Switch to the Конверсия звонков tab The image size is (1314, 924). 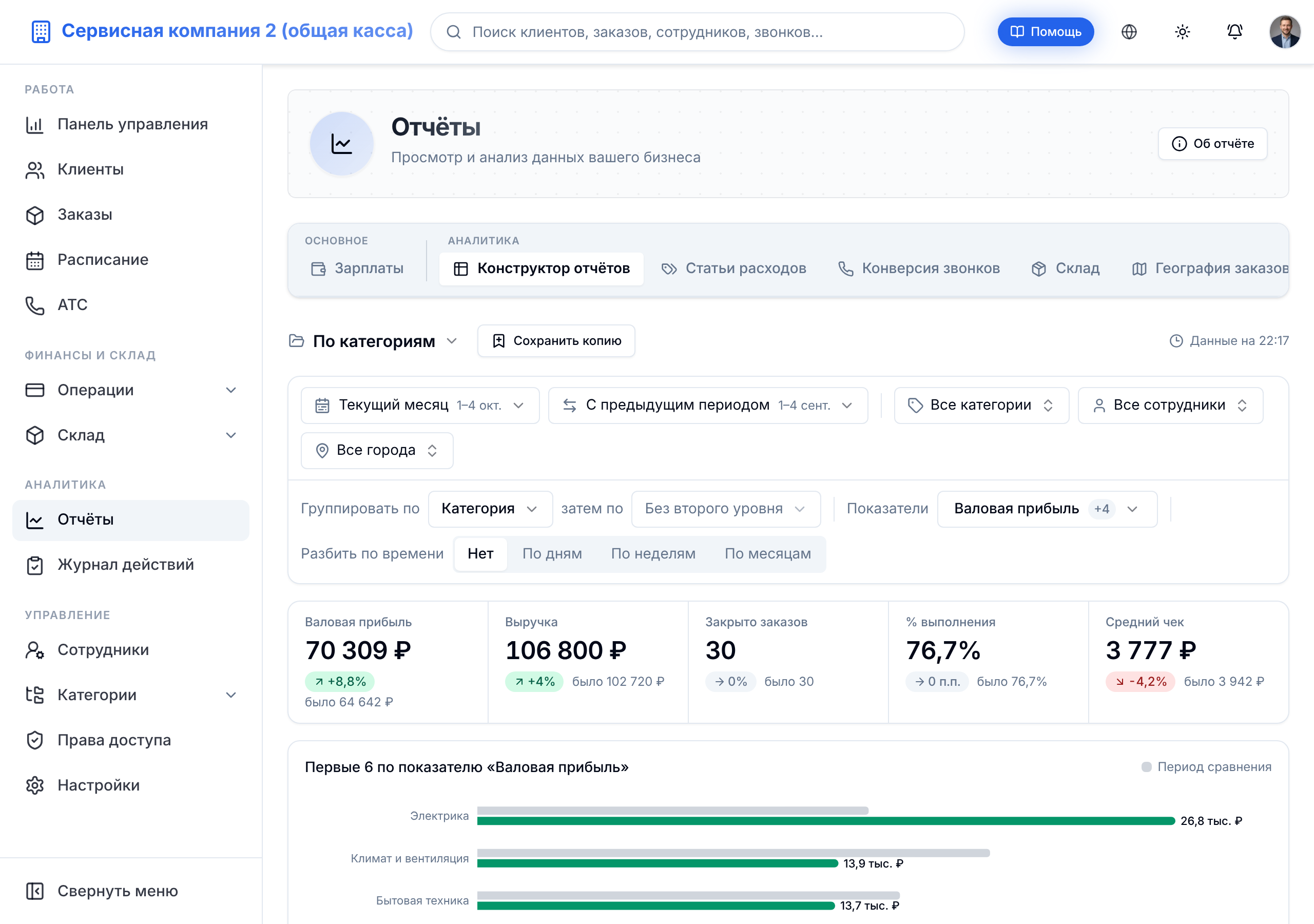click(919, 268)
